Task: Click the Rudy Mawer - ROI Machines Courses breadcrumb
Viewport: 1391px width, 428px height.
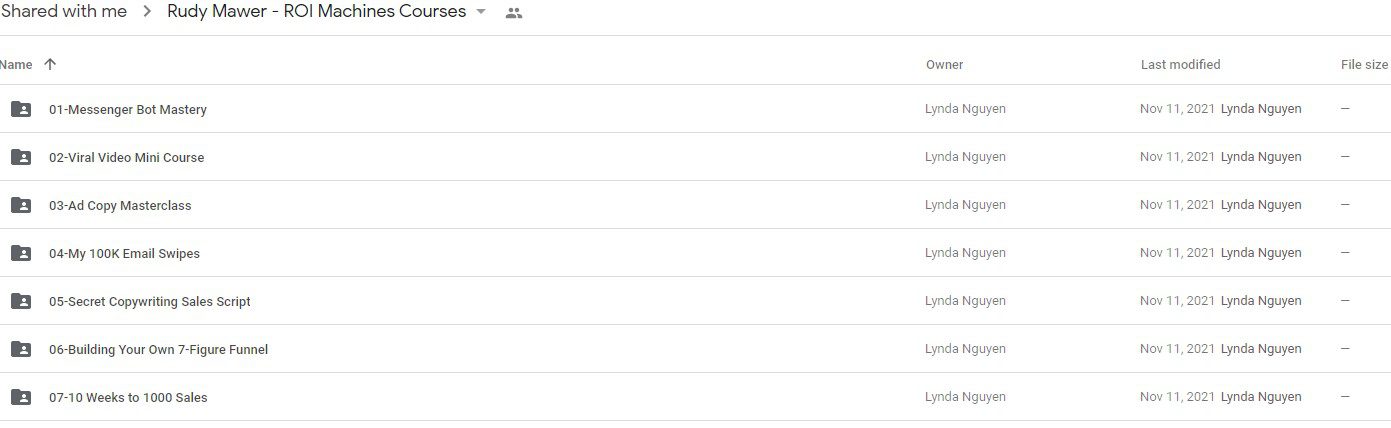Action: 316,12
